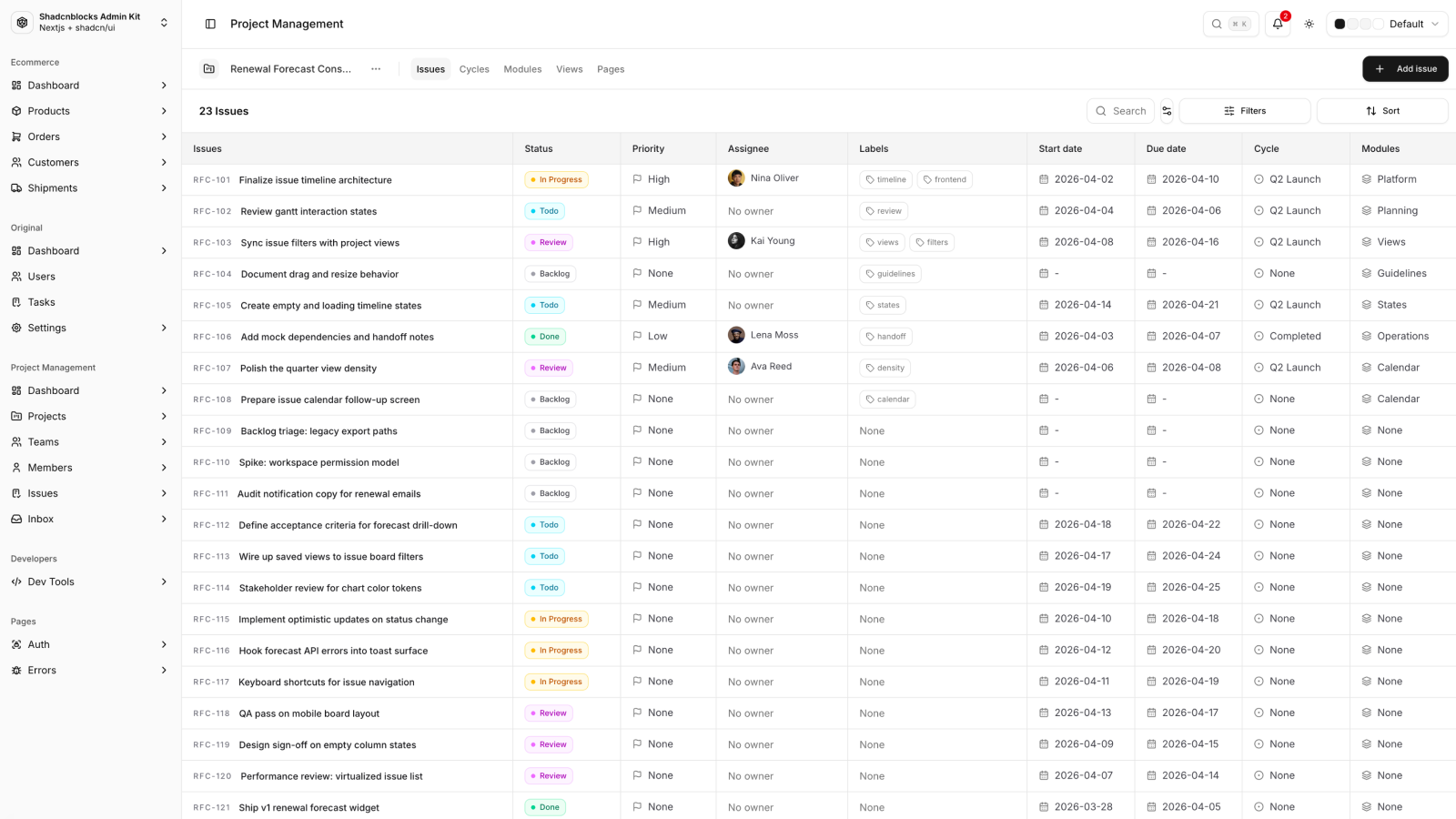The height and width of the screenshot is (819, 1456).
Task: Open issue 'Sync issue filters with project views'
Action: pyautogui.click(x=319, y=243)
